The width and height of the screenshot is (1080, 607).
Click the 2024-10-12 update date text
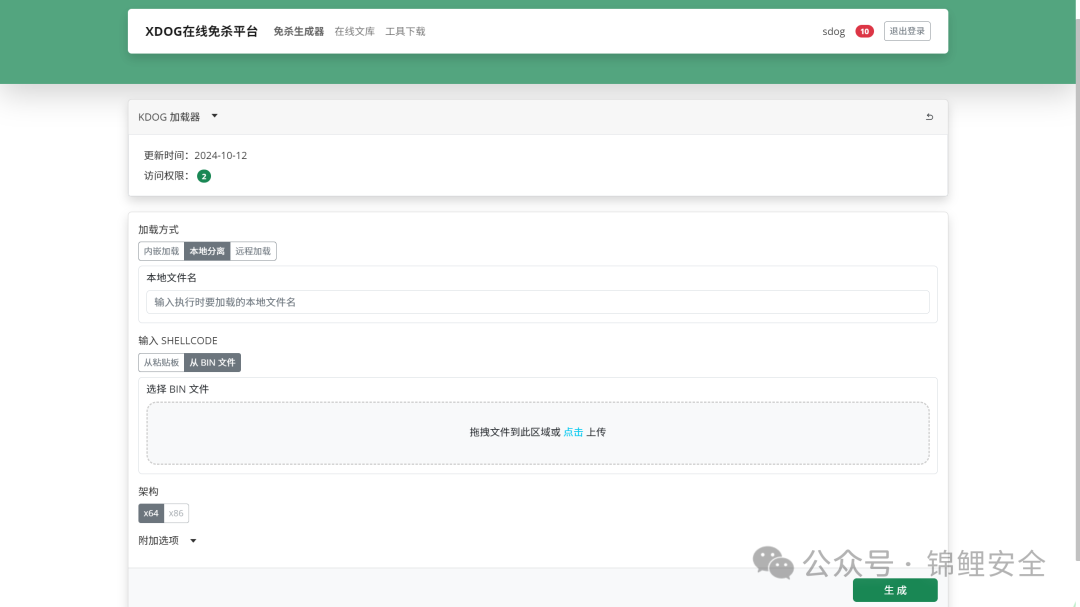point(220,156)
